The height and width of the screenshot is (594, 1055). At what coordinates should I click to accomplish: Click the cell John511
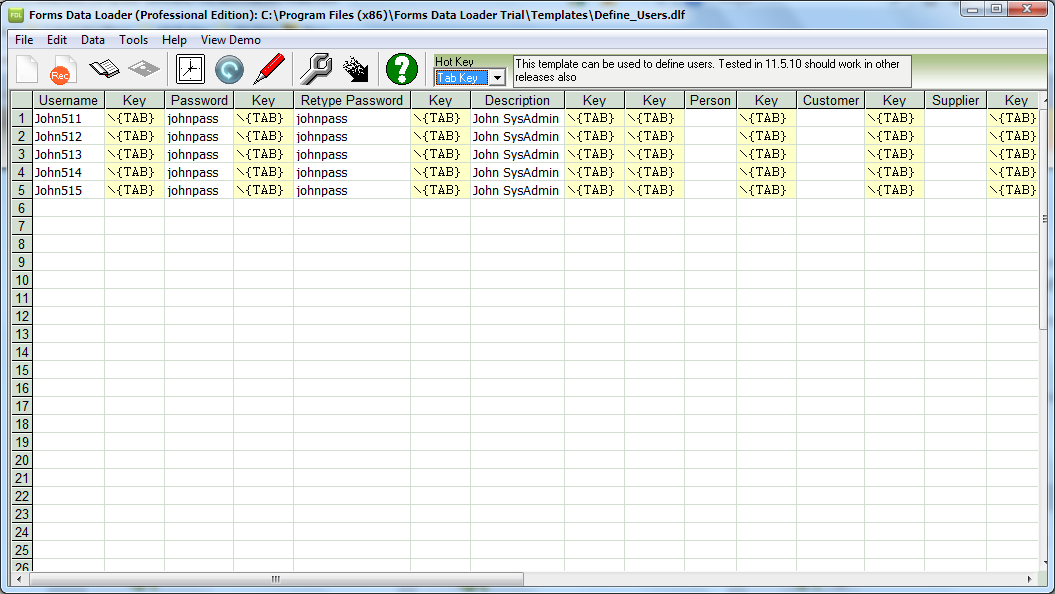point(69,118)
